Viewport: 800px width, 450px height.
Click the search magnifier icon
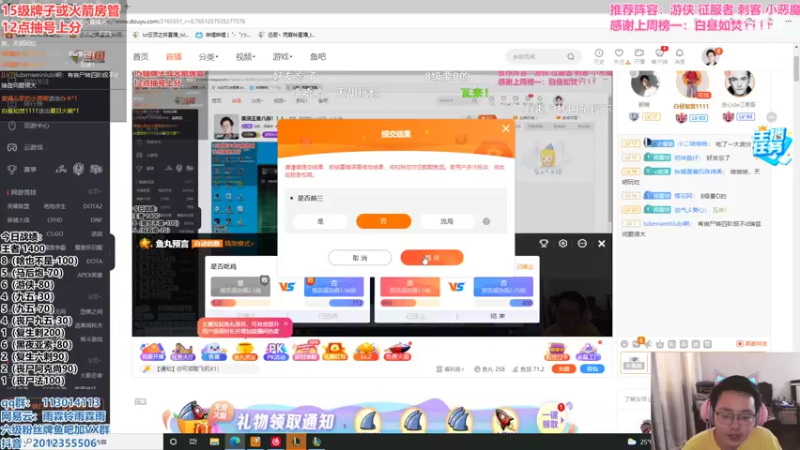(571, 57)
